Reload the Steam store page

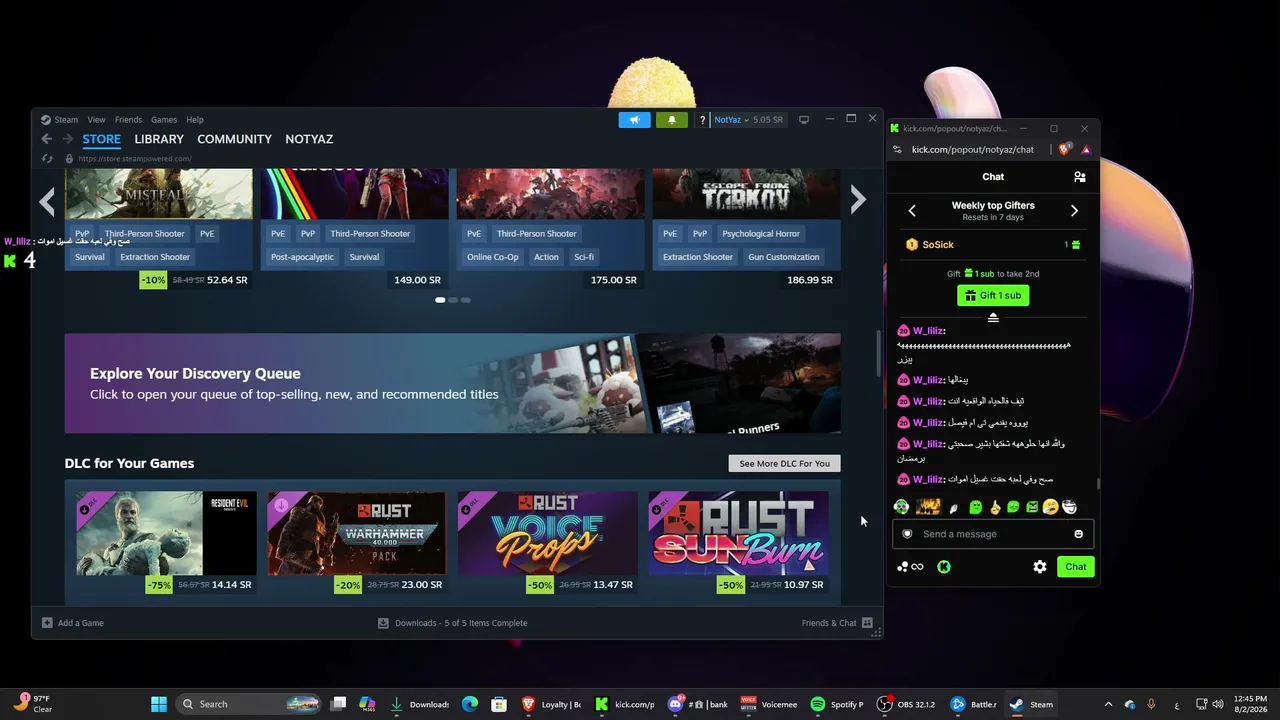pyautogui.click(x=47, y=158)
